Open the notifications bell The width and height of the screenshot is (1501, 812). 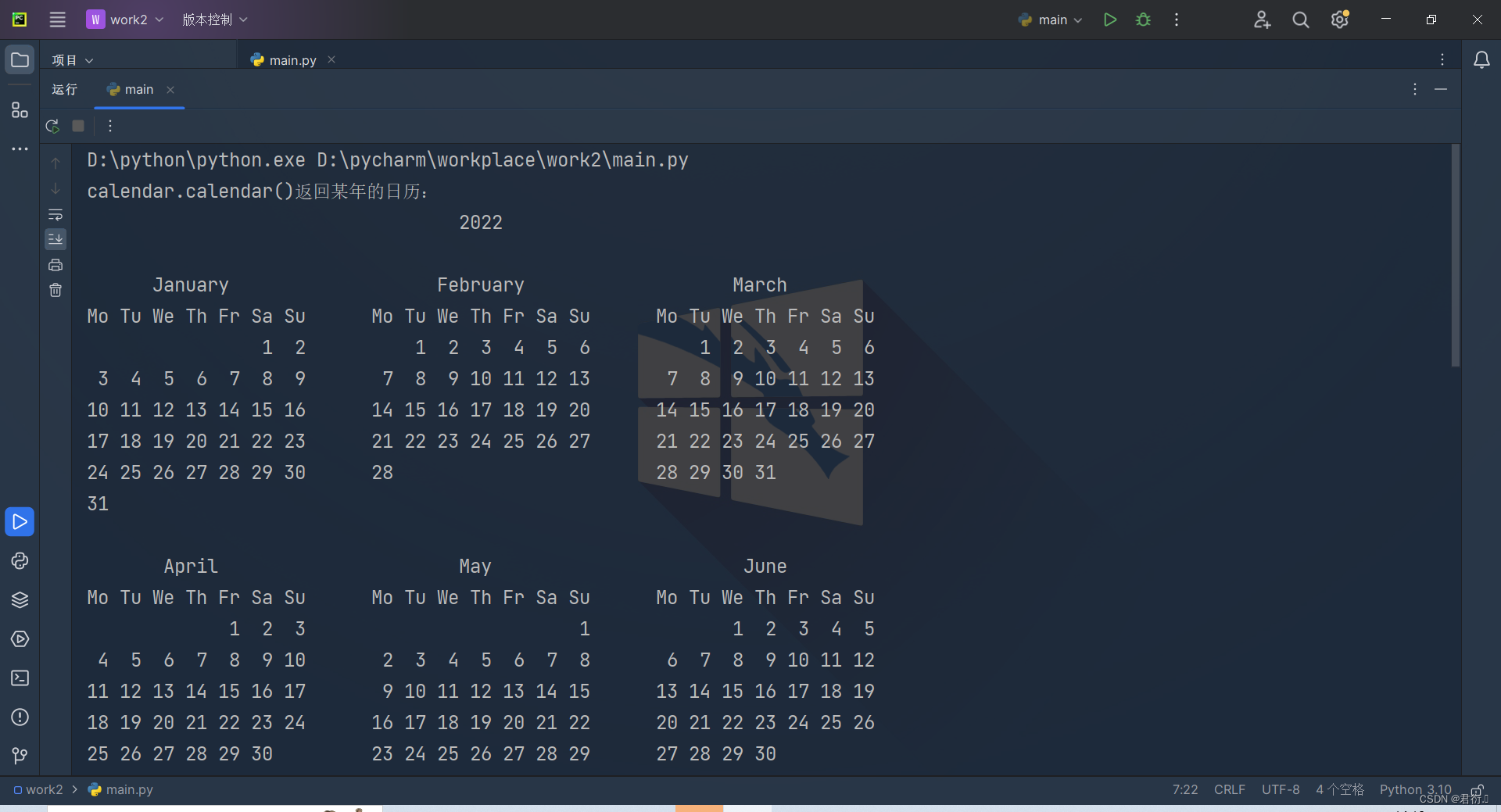(x=1481, y=59)
